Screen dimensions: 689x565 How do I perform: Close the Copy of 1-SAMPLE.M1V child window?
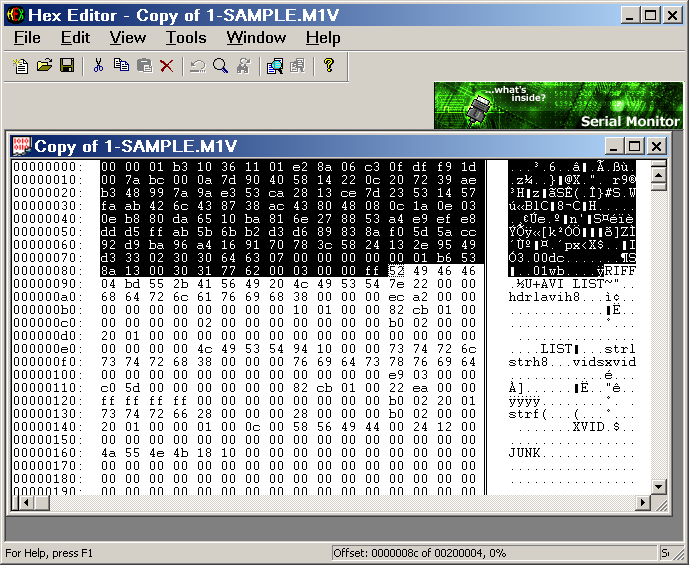(x=656, y=146)
